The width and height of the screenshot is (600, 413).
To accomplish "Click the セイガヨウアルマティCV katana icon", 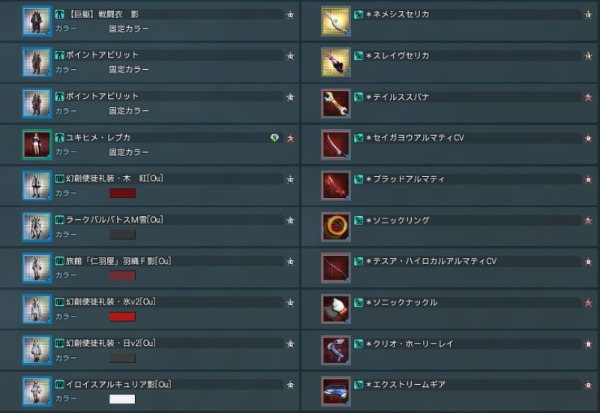I will point(336,144).
